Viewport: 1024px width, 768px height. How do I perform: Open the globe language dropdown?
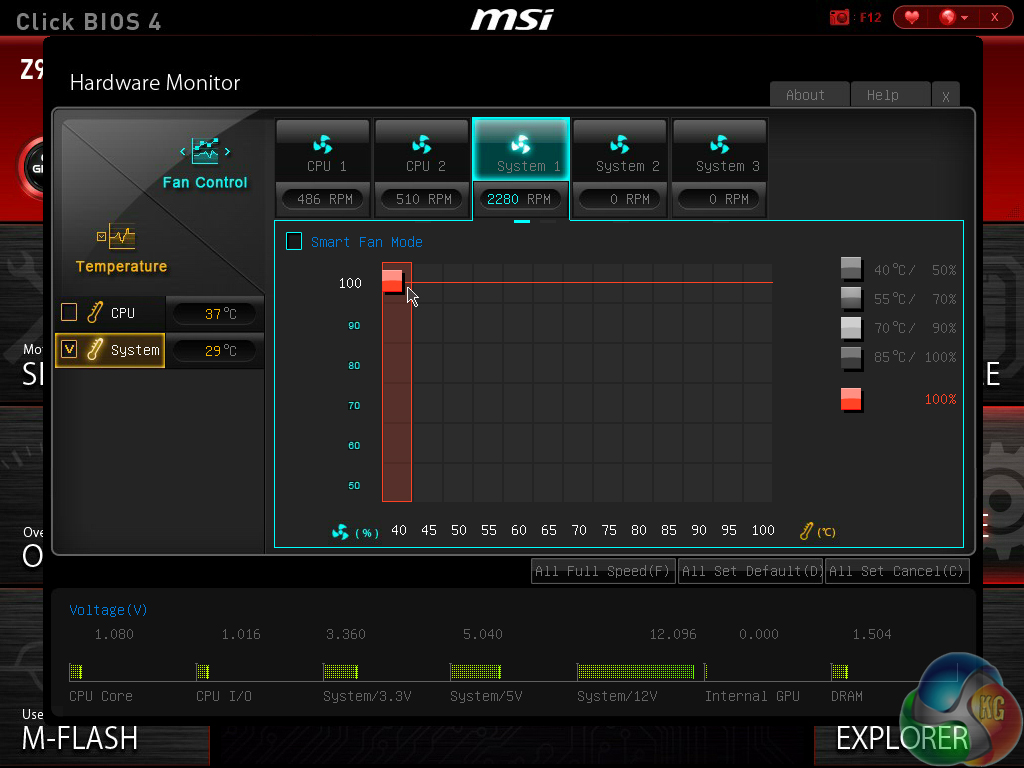pyautogui.click(x=953, y=17)
